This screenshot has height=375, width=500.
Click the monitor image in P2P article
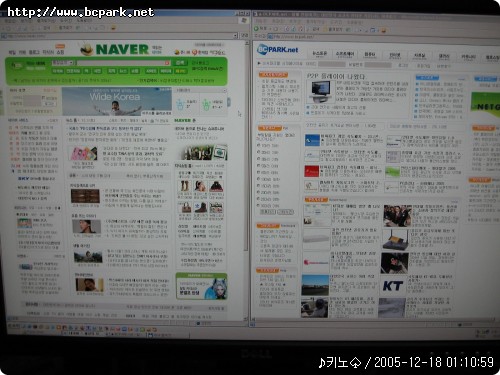tap(321, 91)
